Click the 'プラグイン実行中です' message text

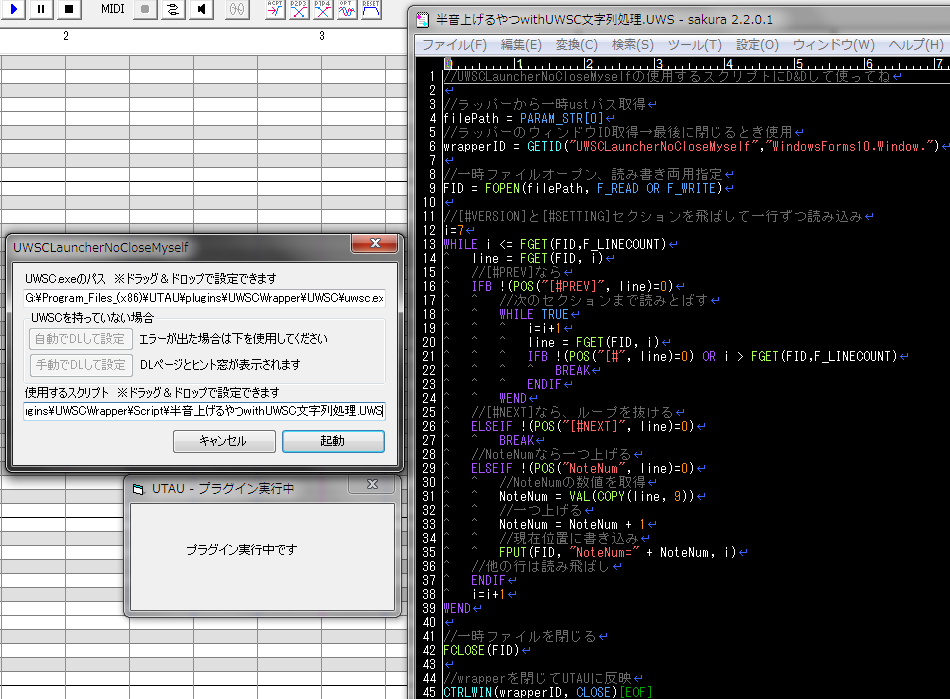(x=241, y=549)
